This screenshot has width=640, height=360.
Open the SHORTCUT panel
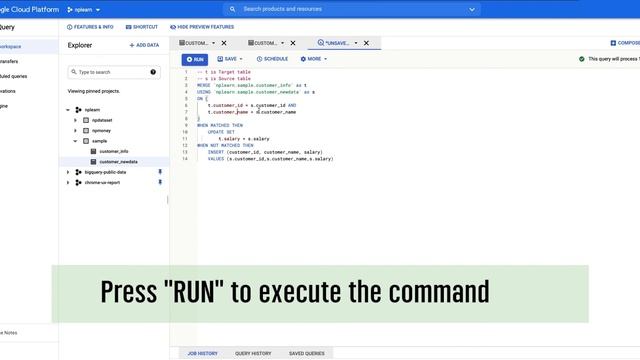[x=142, y=27]
